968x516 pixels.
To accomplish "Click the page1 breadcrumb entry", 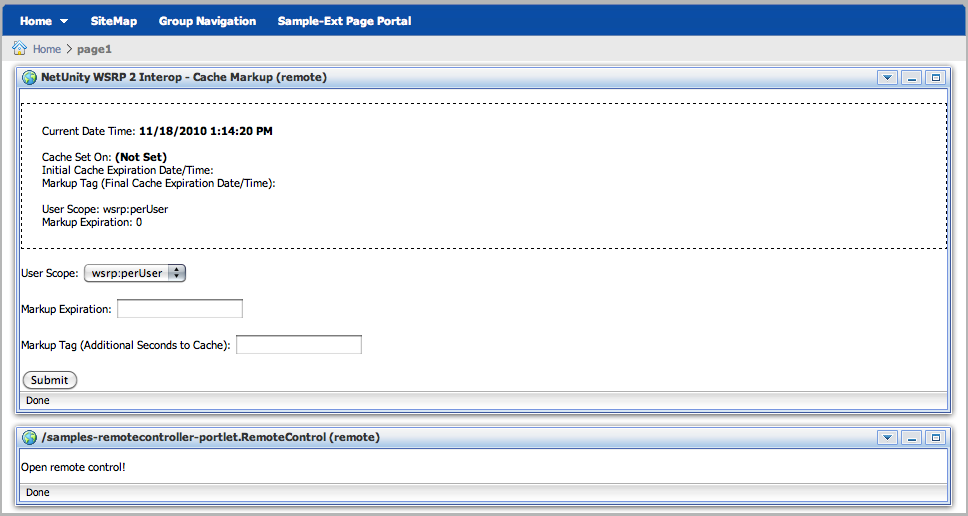I will 94,49.
